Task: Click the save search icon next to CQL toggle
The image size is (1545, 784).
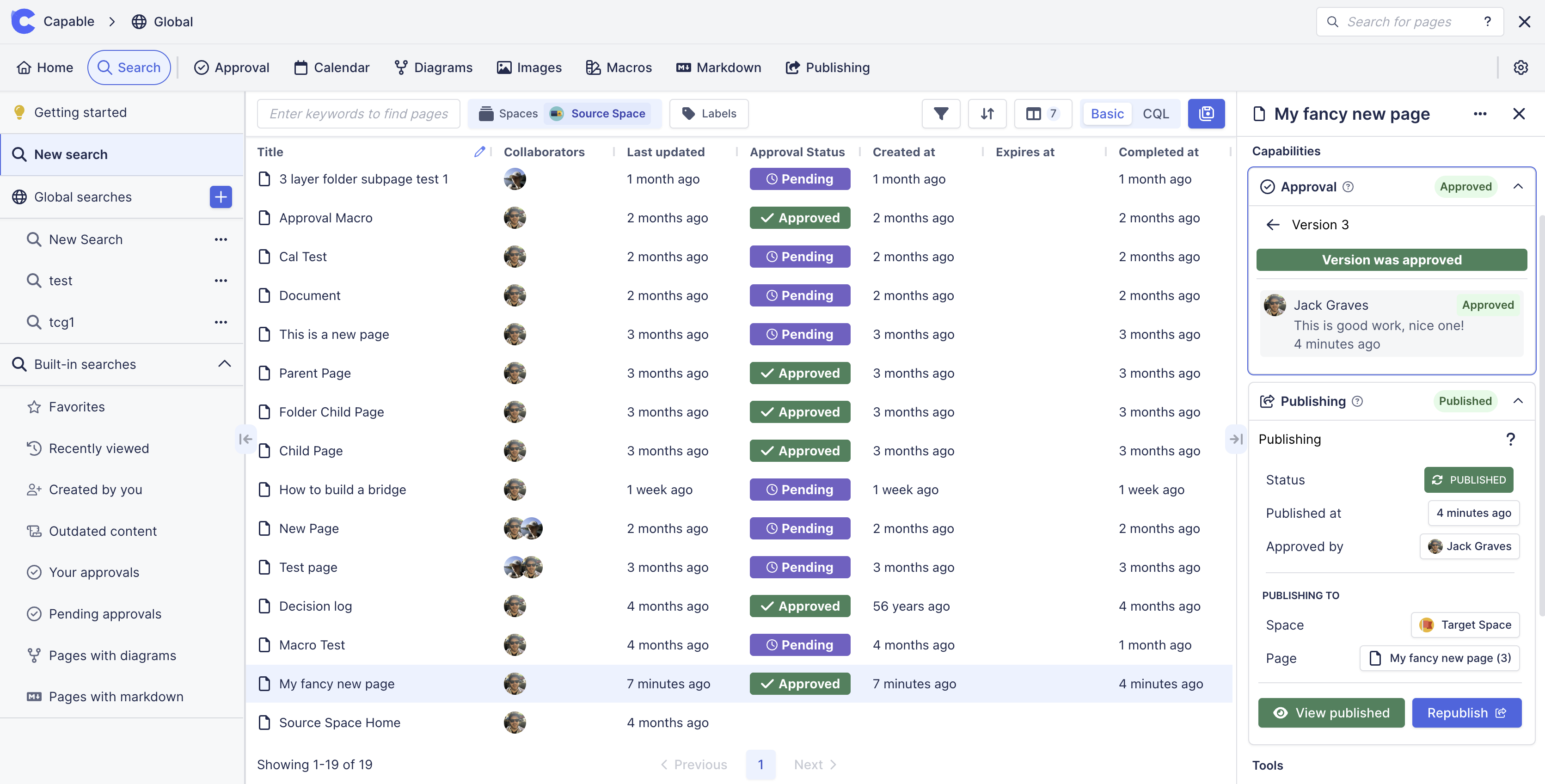Action: coord(1206,113)
